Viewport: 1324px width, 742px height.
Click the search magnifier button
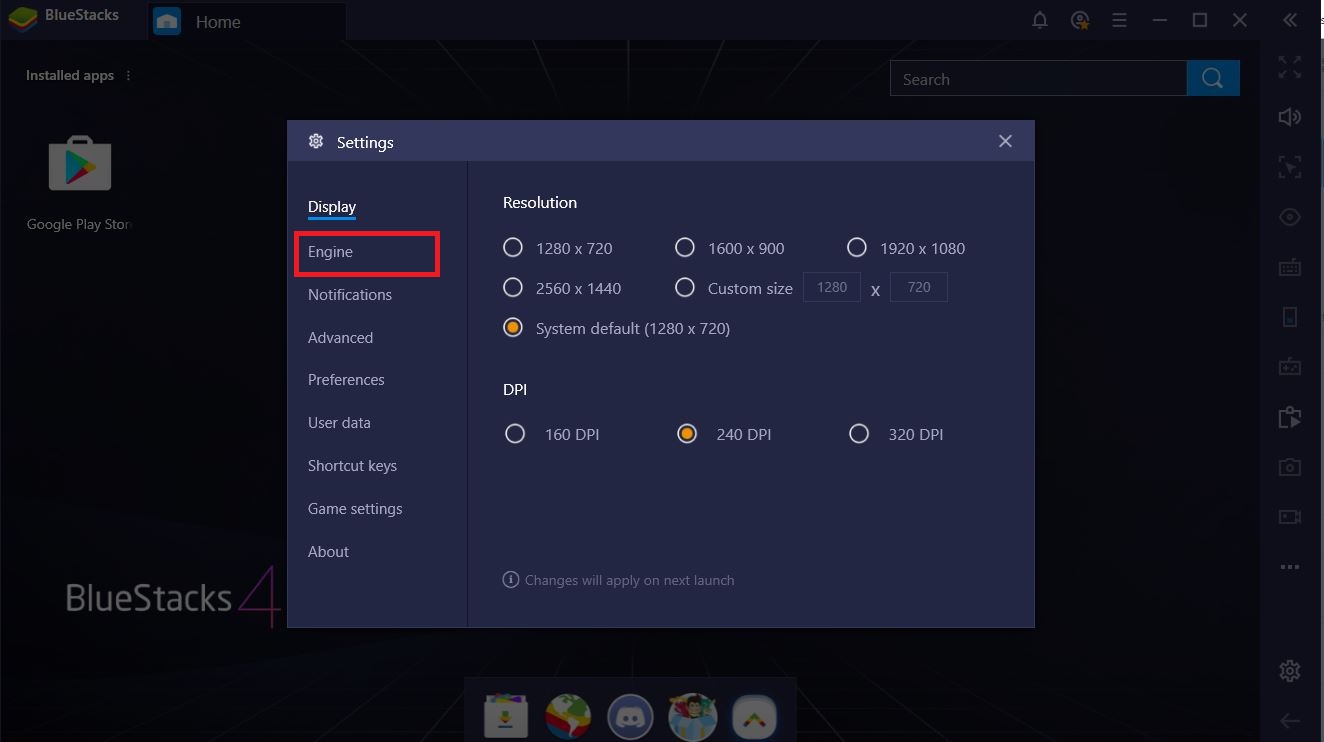pos(1213,79)
